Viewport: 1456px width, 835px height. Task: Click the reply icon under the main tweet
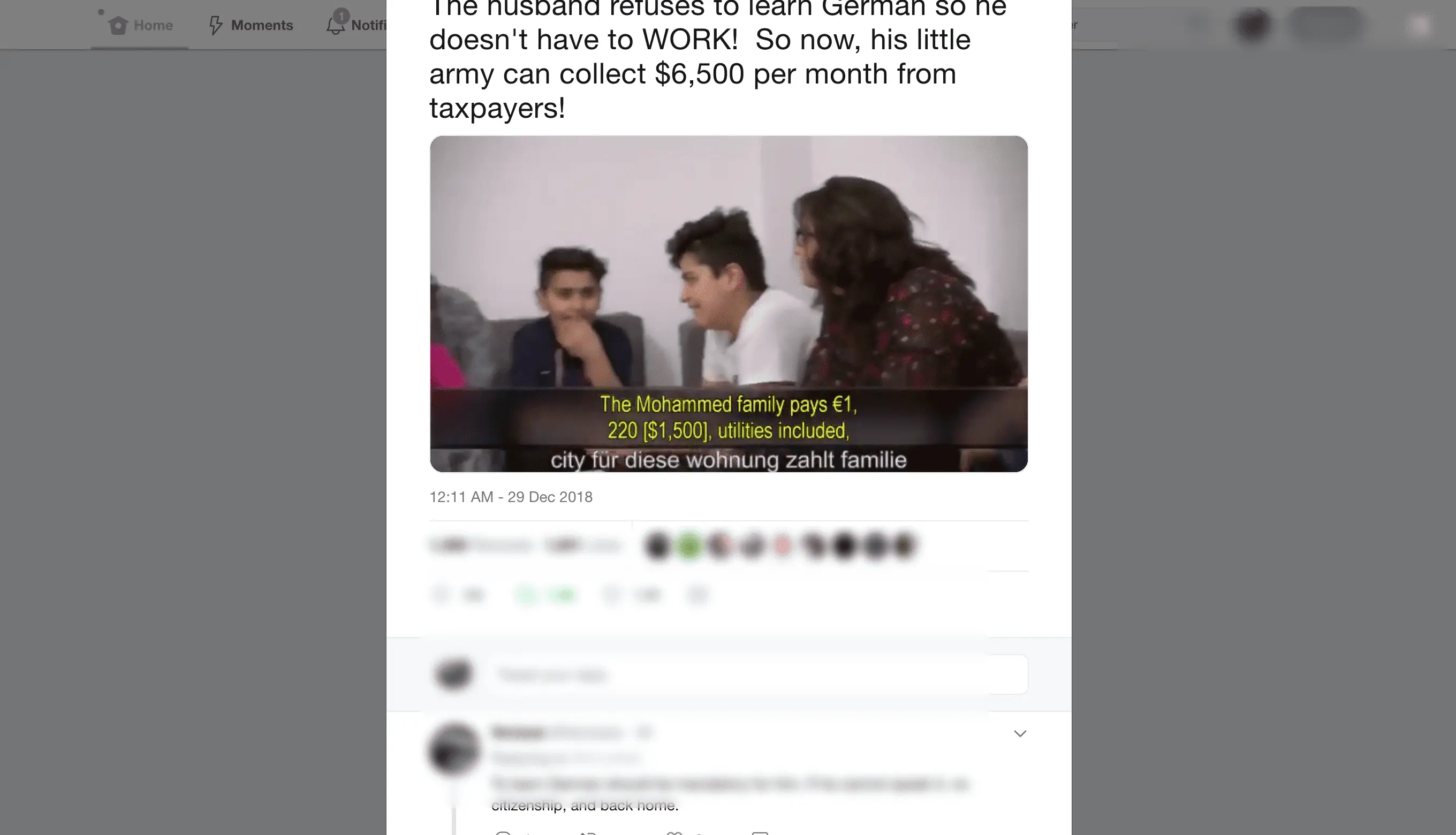point(441,595)
